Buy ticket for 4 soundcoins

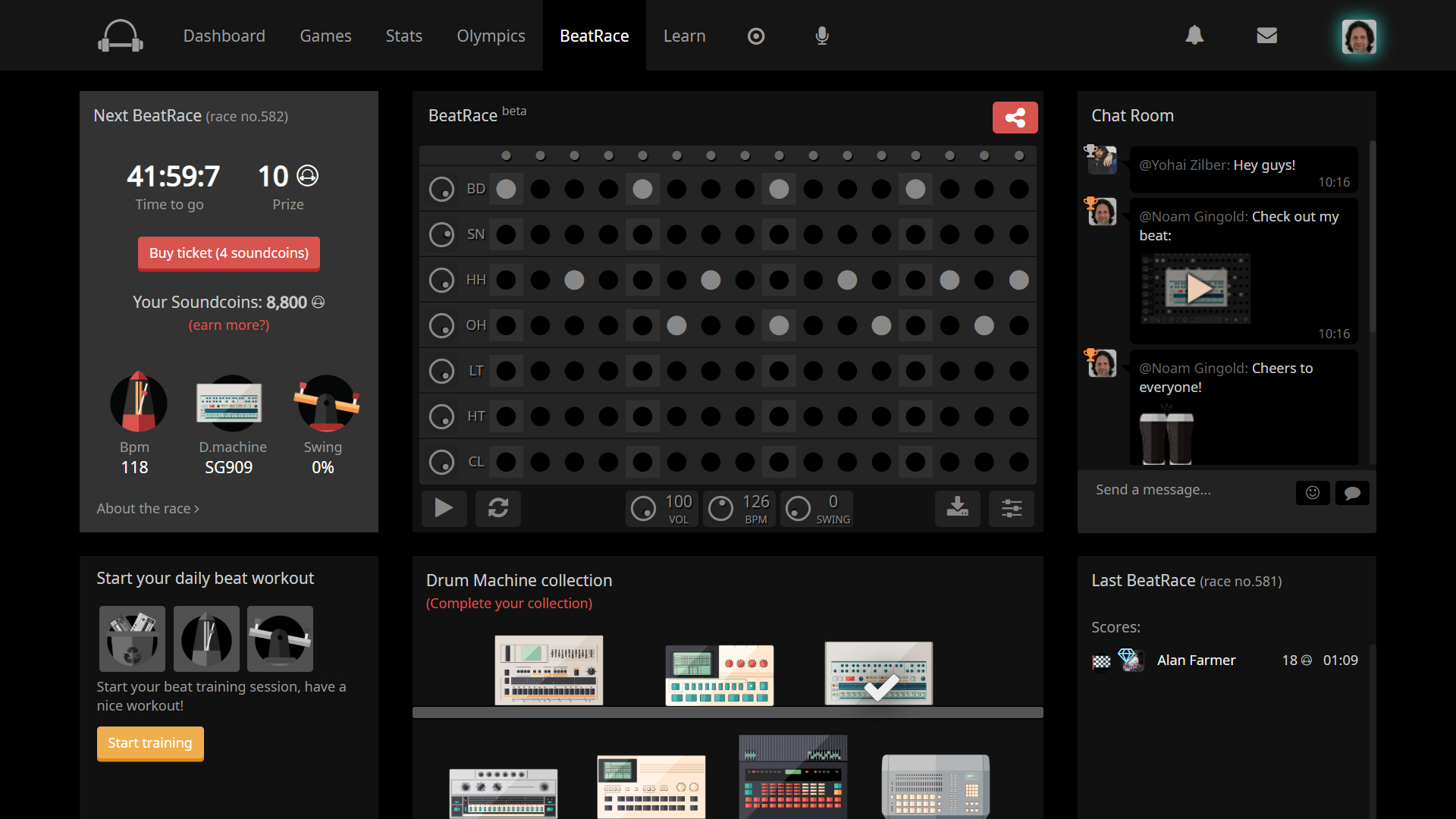coord(228,253)
